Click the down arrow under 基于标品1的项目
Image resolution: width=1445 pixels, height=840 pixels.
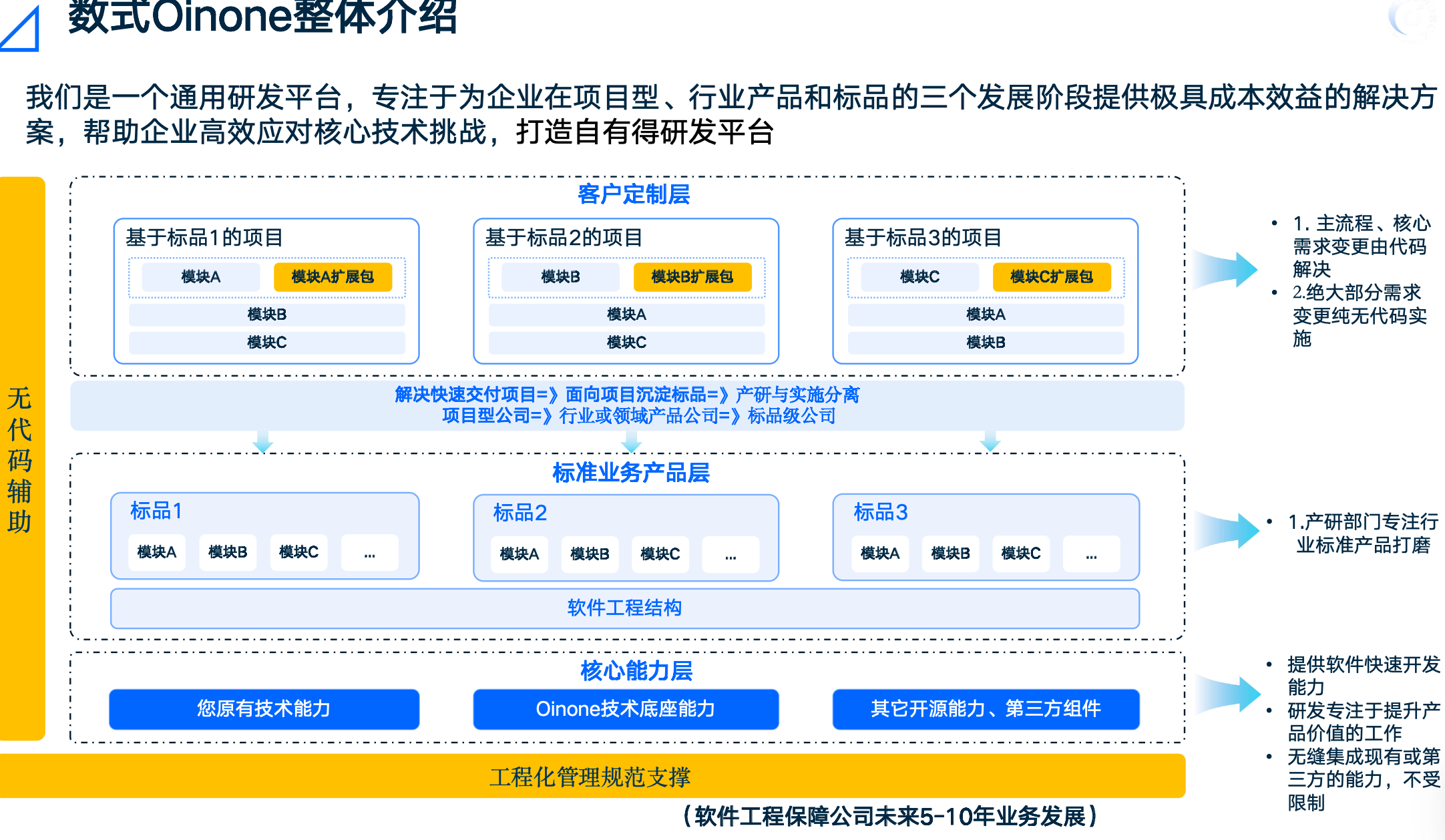point(263,441)
